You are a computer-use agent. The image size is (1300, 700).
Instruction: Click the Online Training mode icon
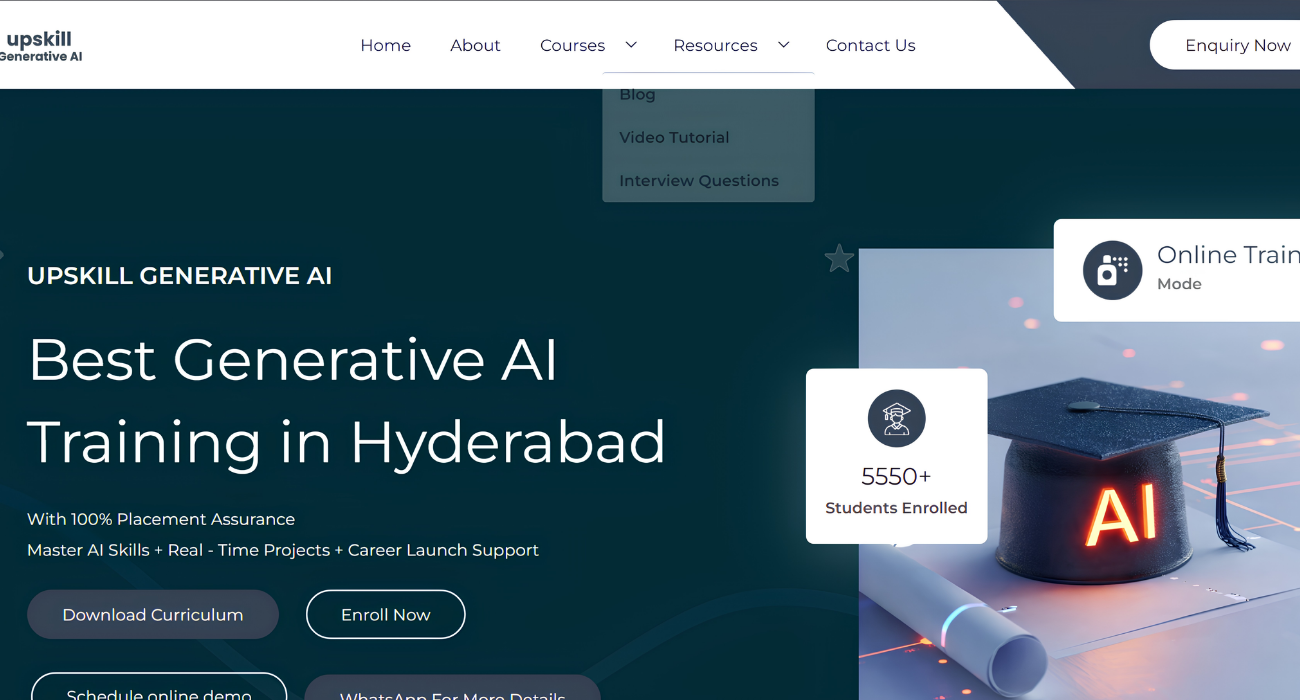1112,270
